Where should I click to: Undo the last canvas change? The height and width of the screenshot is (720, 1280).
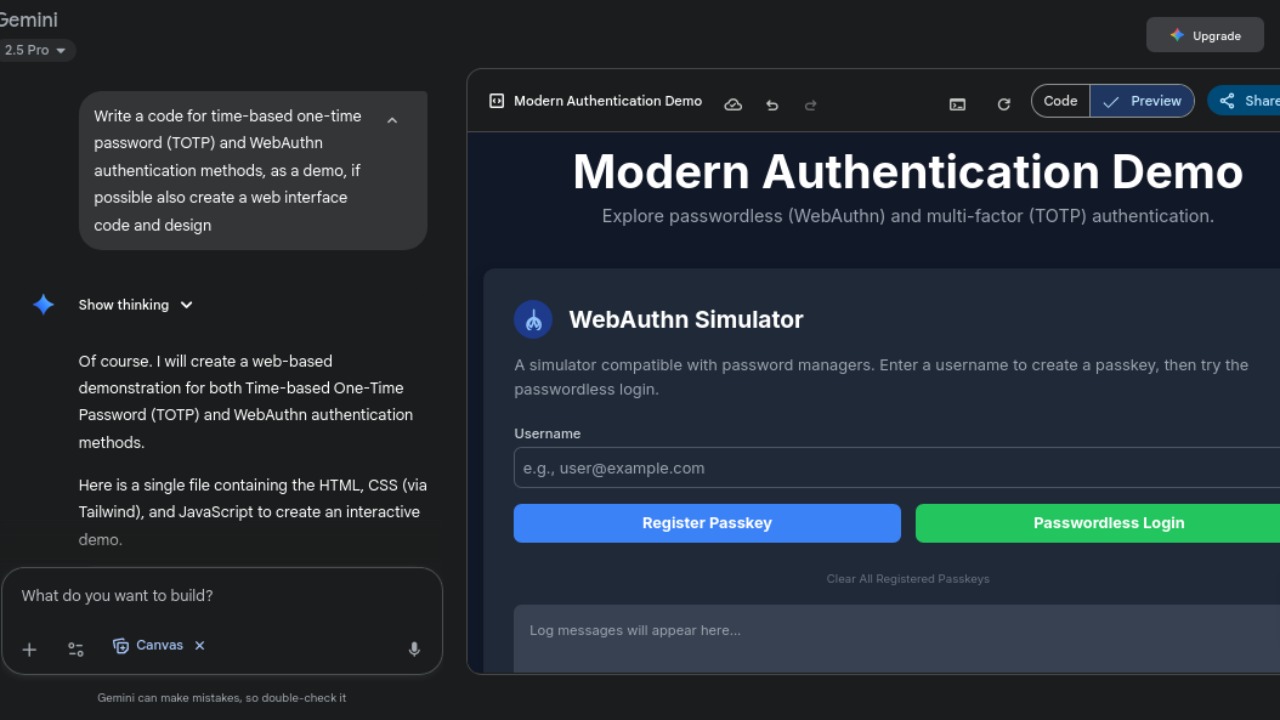772,104
